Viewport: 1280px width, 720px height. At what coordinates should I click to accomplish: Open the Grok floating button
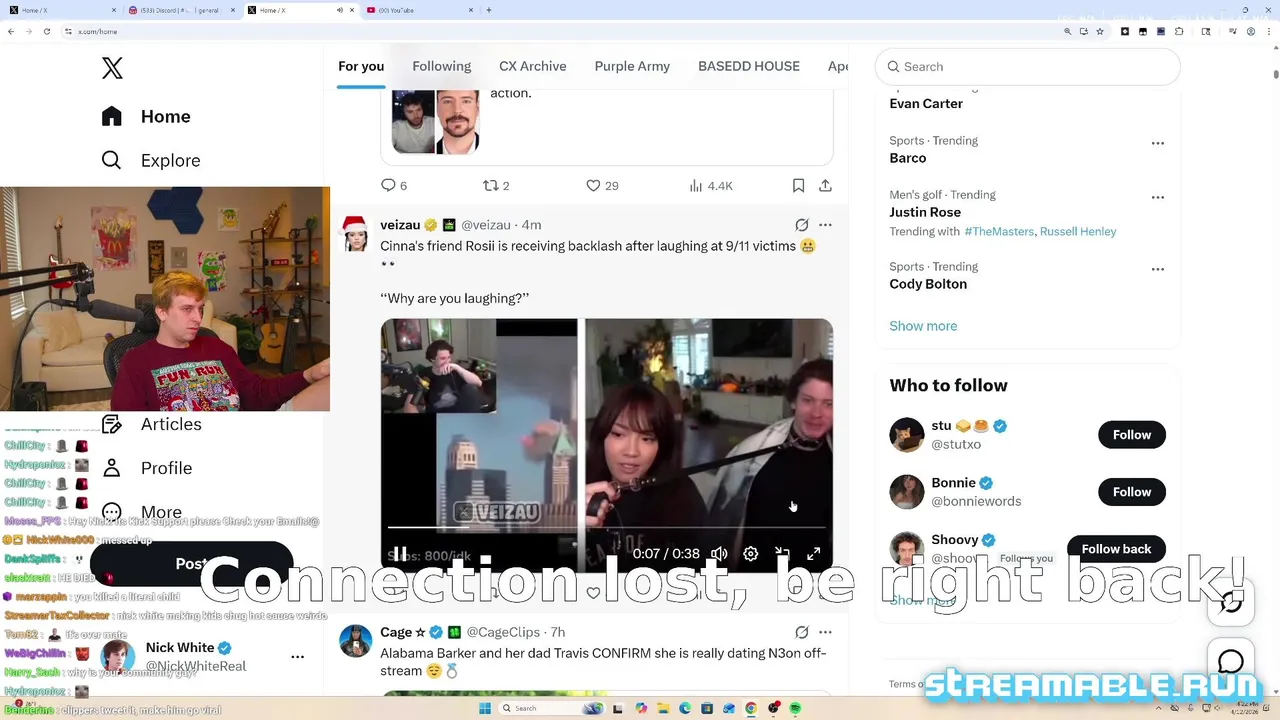(x=1231, y=602)
